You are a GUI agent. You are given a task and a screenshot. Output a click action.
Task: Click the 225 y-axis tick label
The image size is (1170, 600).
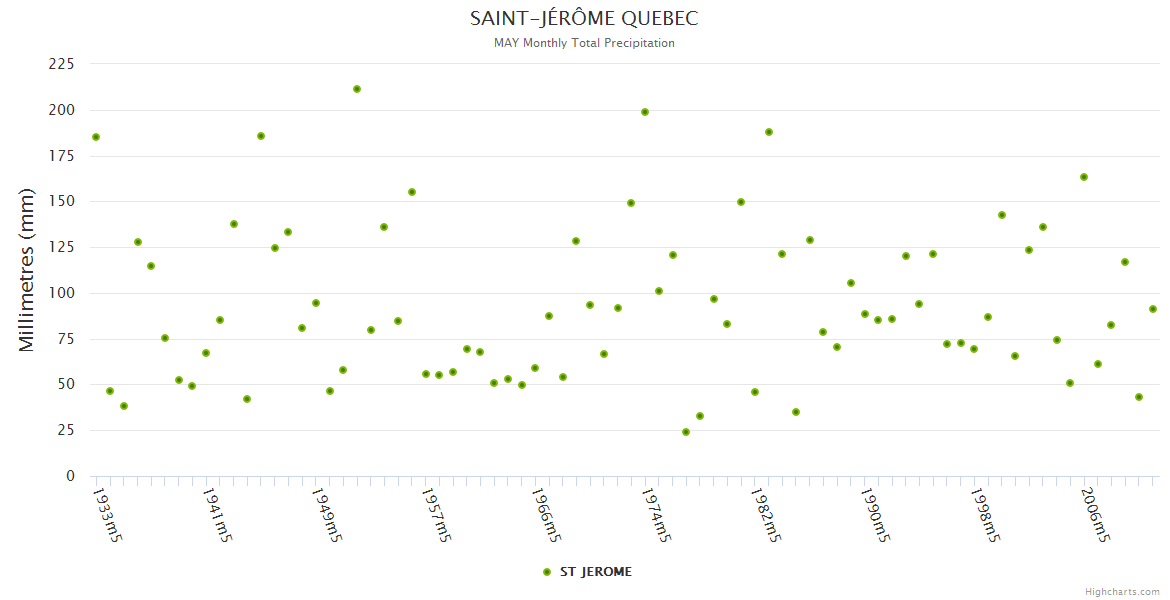point(62,64)
